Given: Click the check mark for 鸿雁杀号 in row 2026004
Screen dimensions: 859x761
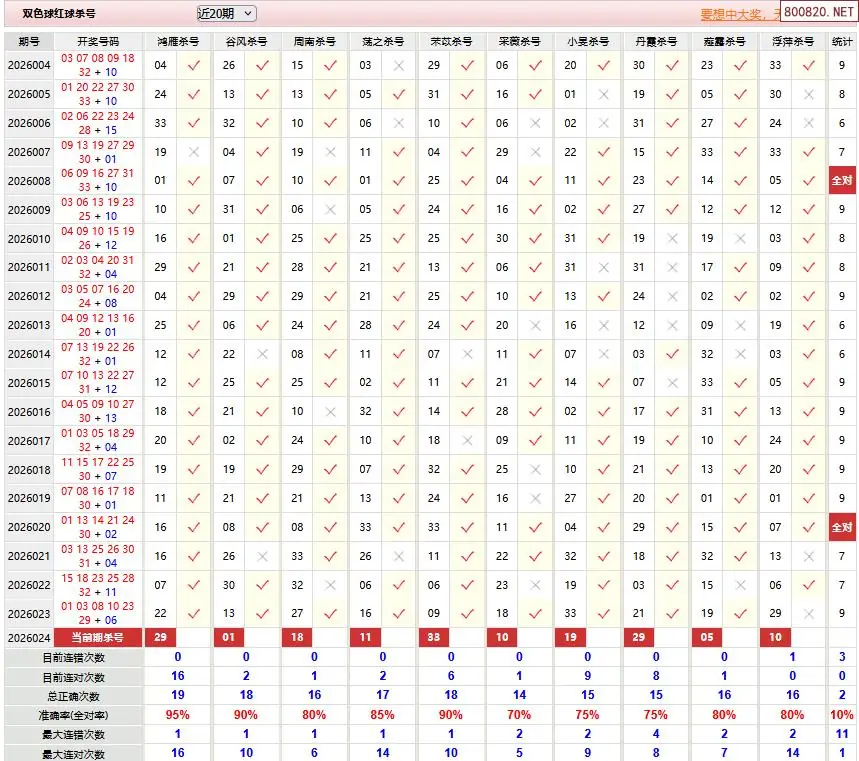Looking at the screenshot, I should point(194,65).
